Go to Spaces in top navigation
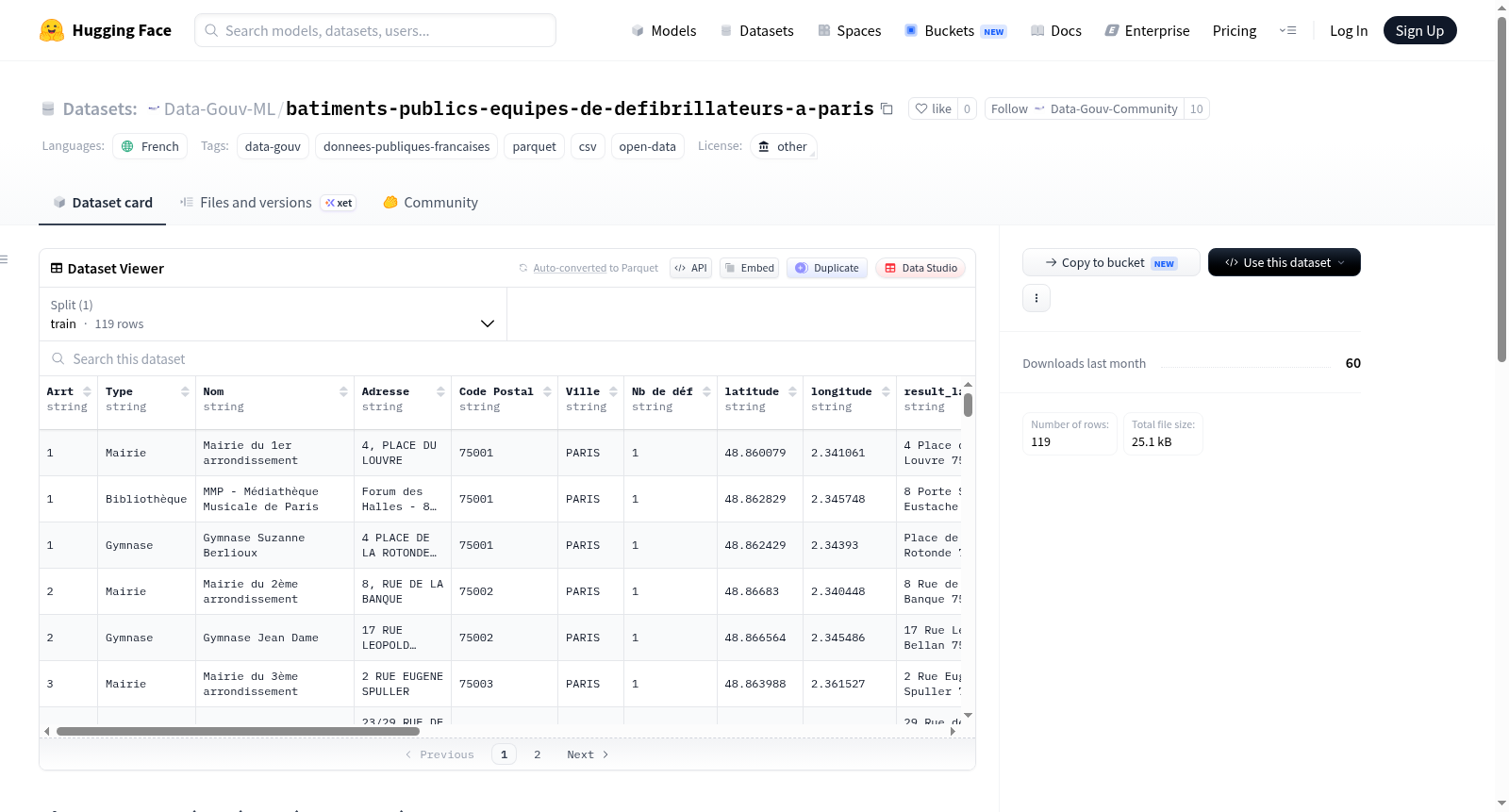The image size is (1509, 812). [850, 30]
